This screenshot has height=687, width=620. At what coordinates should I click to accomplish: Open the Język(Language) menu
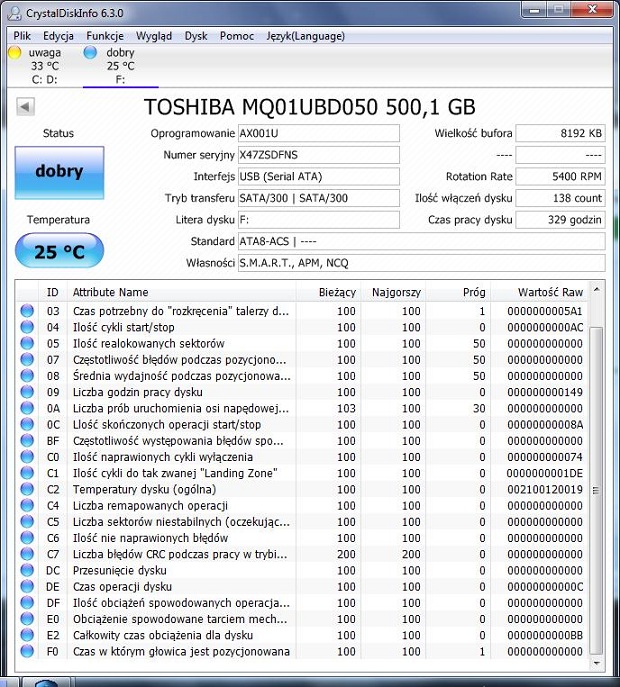pos(305,36)
